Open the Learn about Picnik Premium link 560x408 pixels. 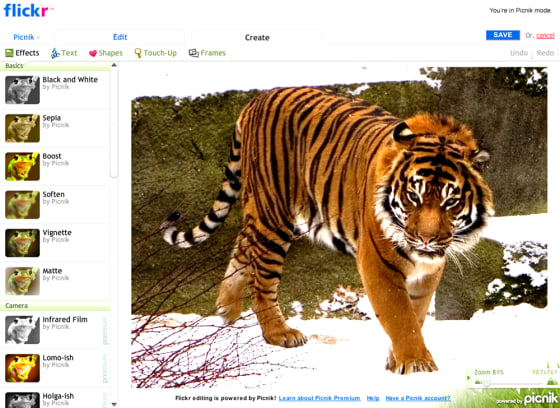coord(319,398)
